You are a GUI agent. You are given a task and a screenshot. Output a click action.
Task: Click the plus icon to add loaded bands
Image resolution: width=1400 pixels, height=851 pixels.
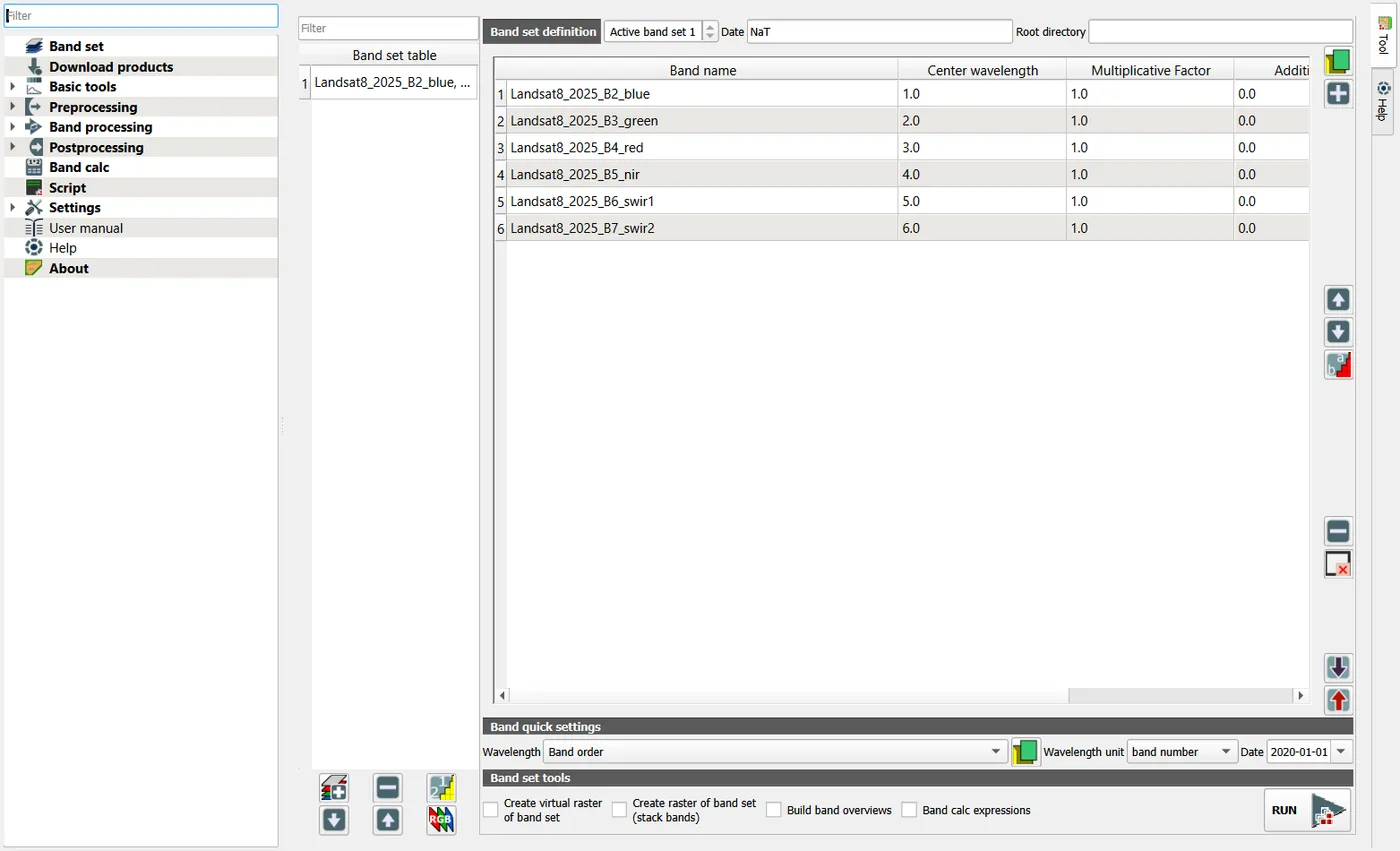[x=1338, y=94]
